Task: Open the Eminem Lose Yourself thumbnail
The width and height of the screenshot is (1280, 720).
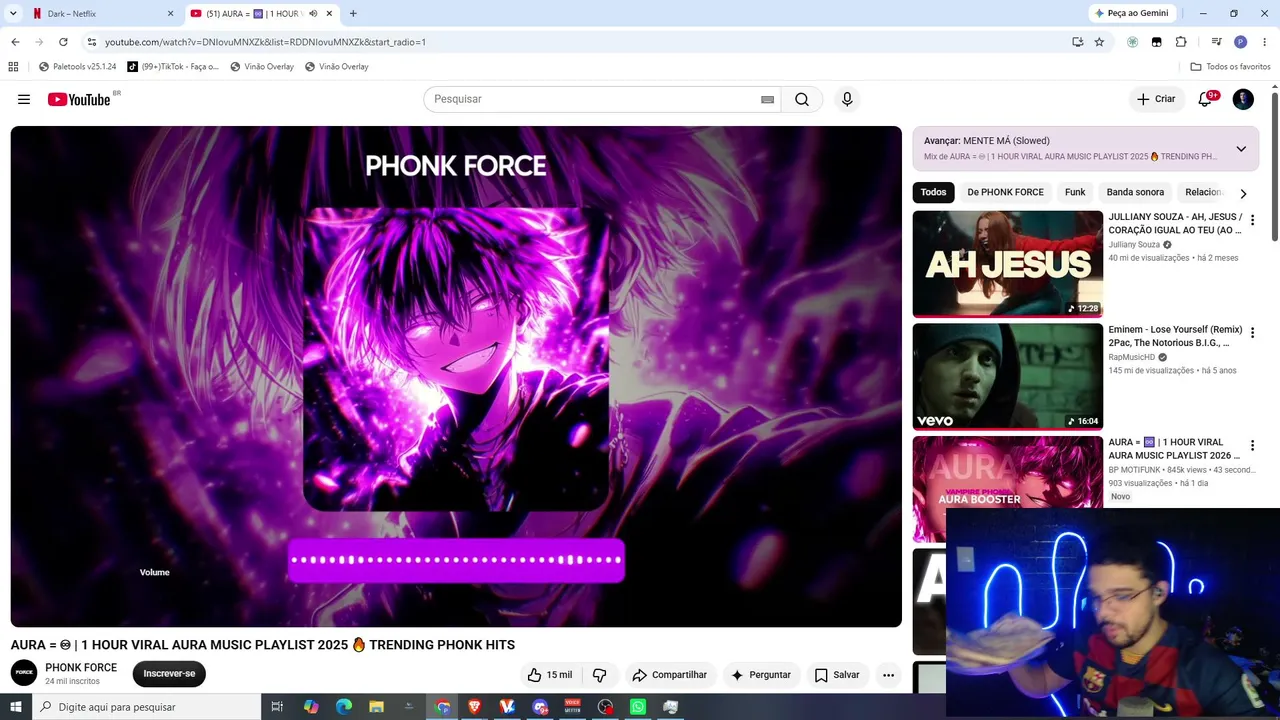Action: [1007, 377]
